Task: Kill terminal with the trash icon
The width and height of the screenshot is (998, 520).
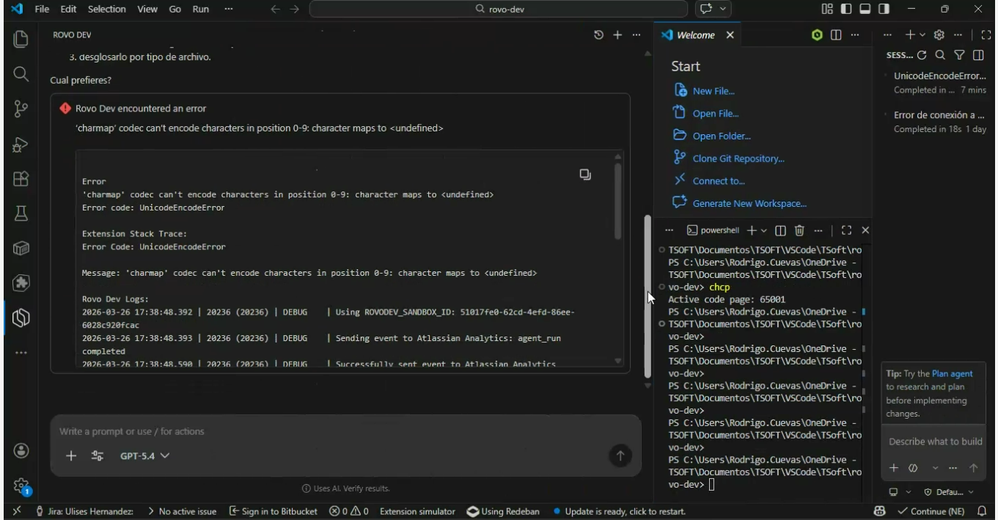Action: click(x=799, y=230)
